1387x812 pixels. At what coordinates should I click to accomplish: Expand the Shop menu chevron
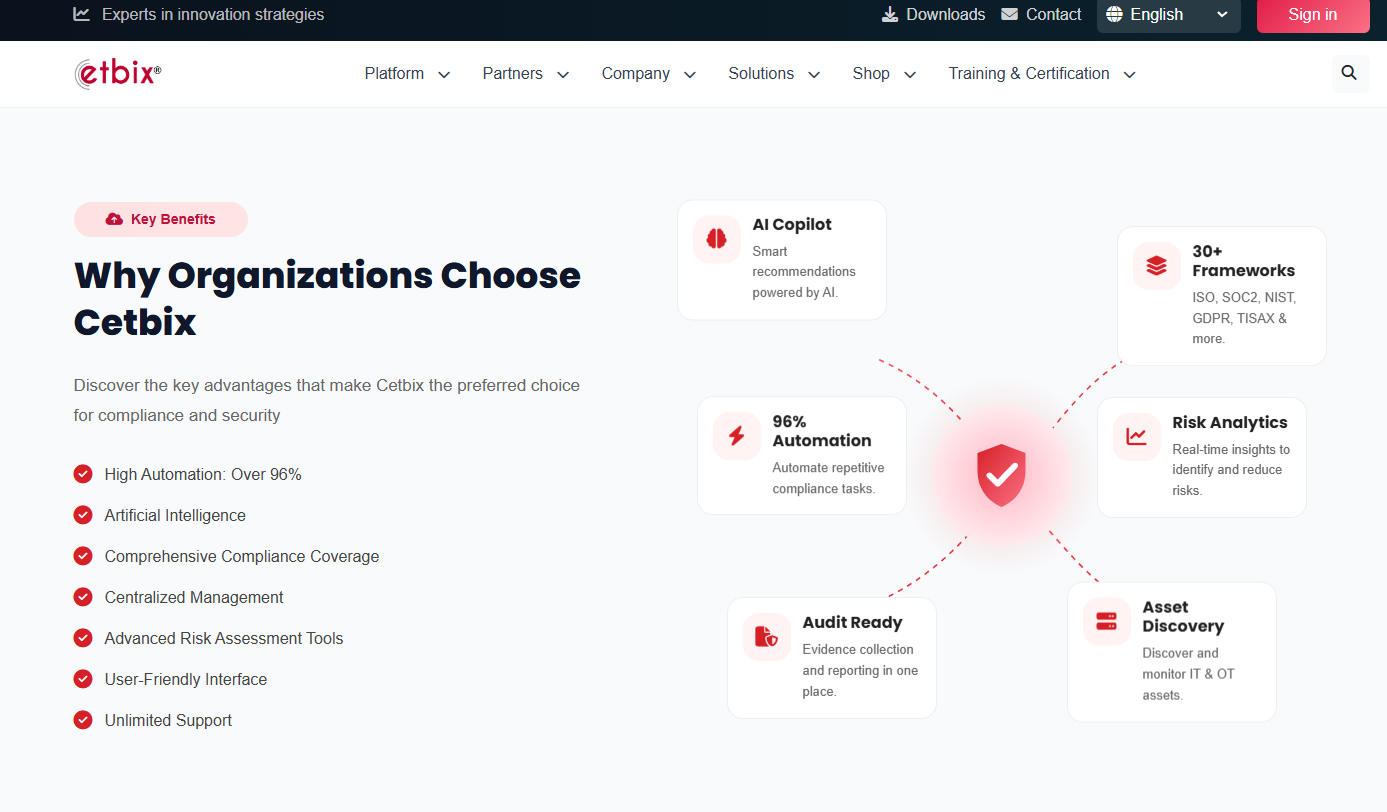click(x=910, y=74)
